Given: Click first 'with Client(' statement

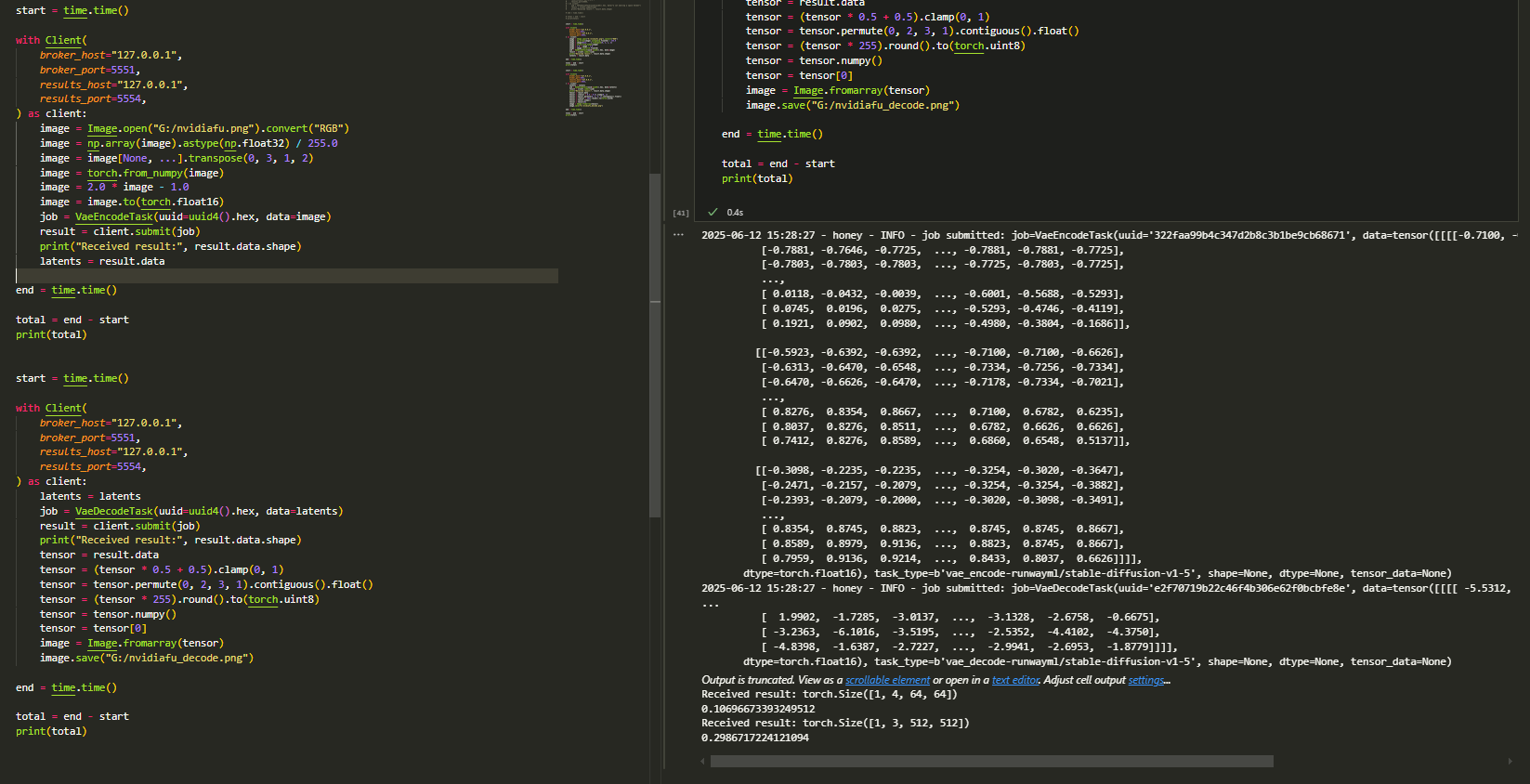Looking at the screenshot, I should 51,40.
